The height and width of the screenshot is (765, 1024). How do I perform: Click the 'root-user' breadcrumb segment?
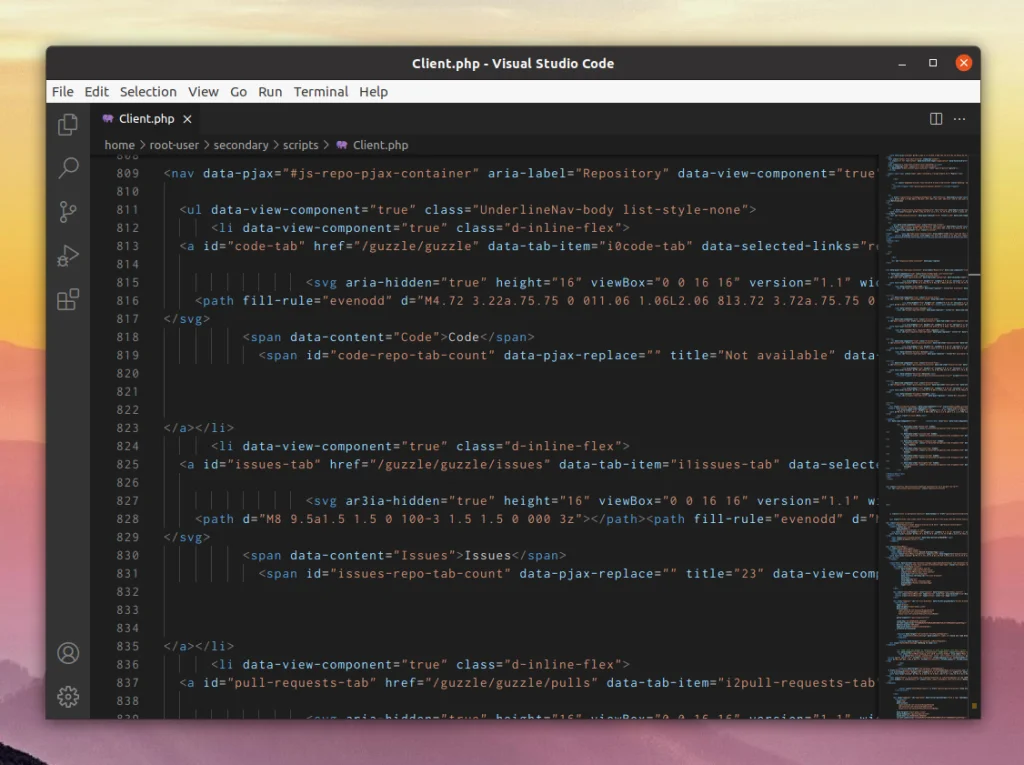(x=174, y=145)
